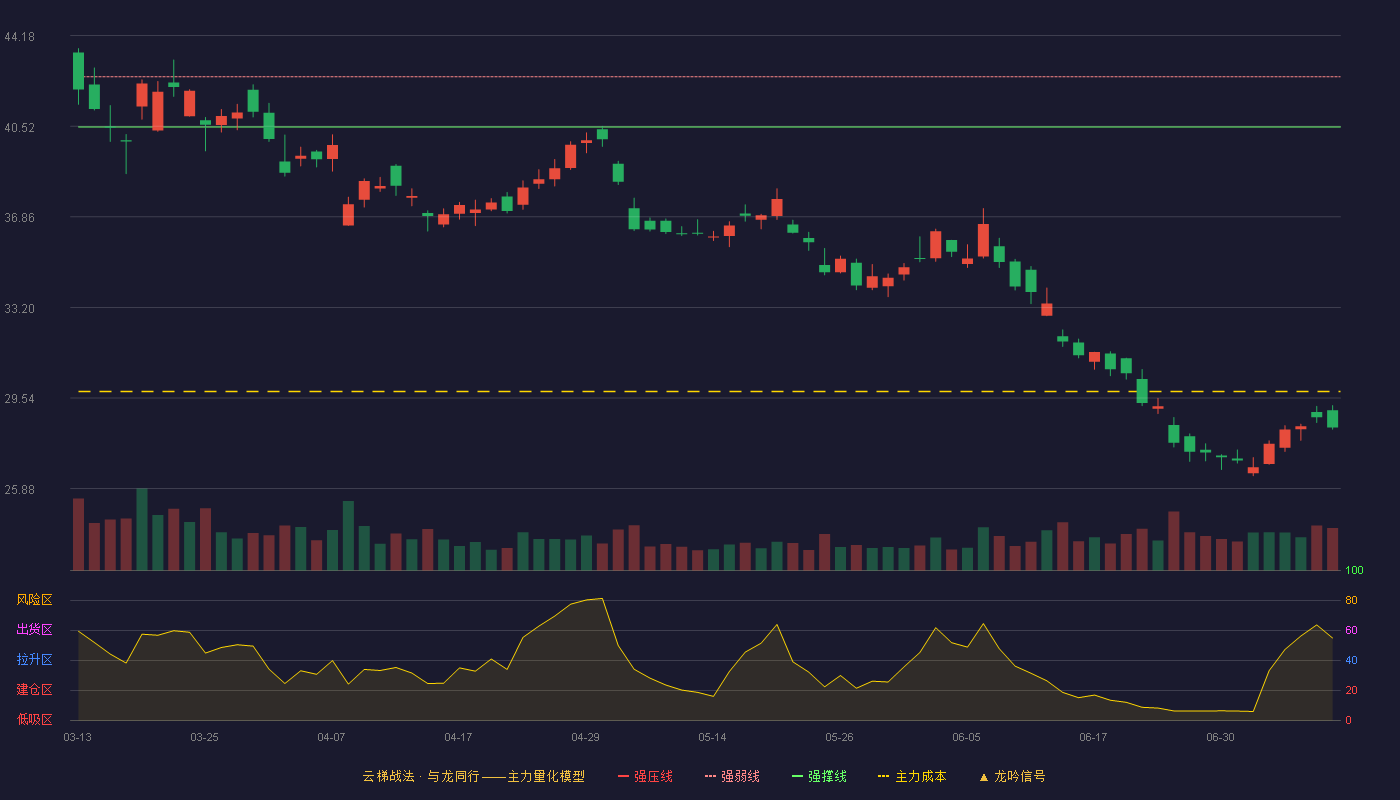This screenshot has width=1400, height=800.
Task: Select the 风险区 zone label
Action: [34, 600]
